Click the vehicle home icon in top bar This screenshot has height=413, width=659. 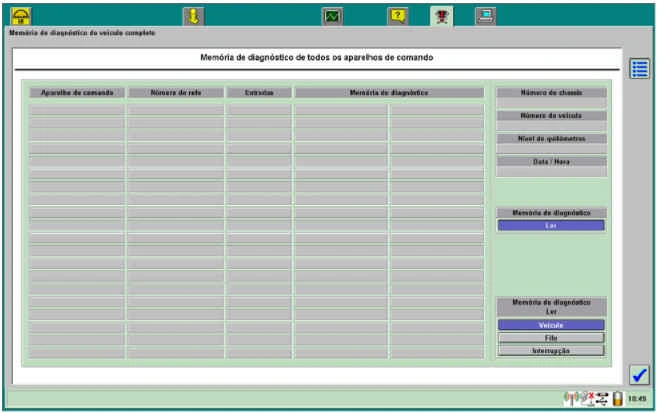click(x=20, y=15)
